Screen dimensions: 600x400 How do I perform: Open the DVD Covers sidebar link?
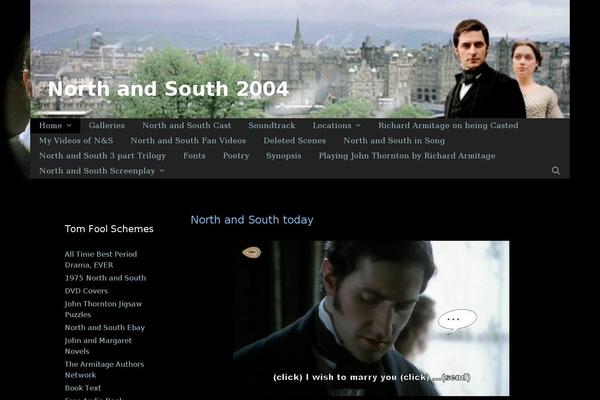click(x=86, y=291)
